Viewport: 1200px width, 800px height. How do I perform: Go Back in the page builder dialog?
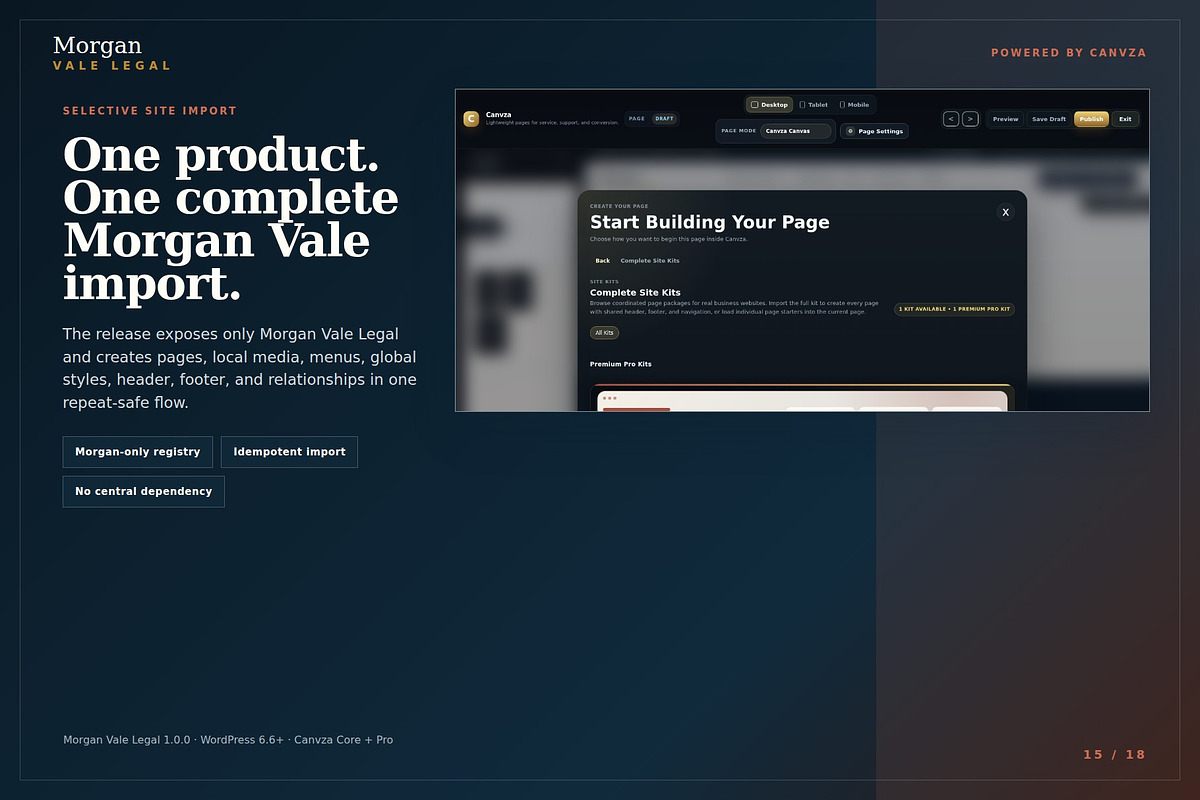coord(603,261)
